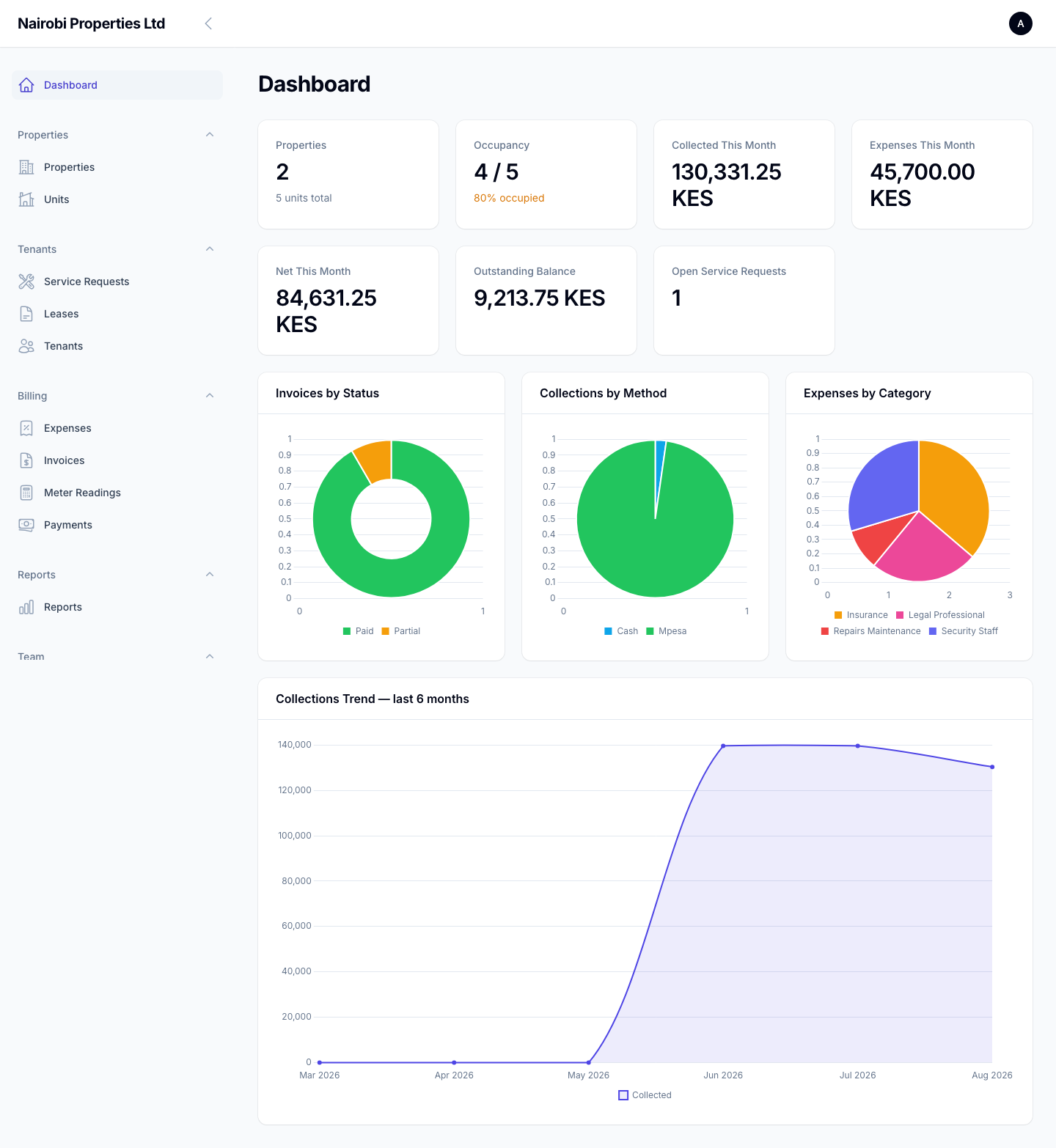Go to Properties page in sidebar
The image size is (1056, 1148).
(117, 167)
